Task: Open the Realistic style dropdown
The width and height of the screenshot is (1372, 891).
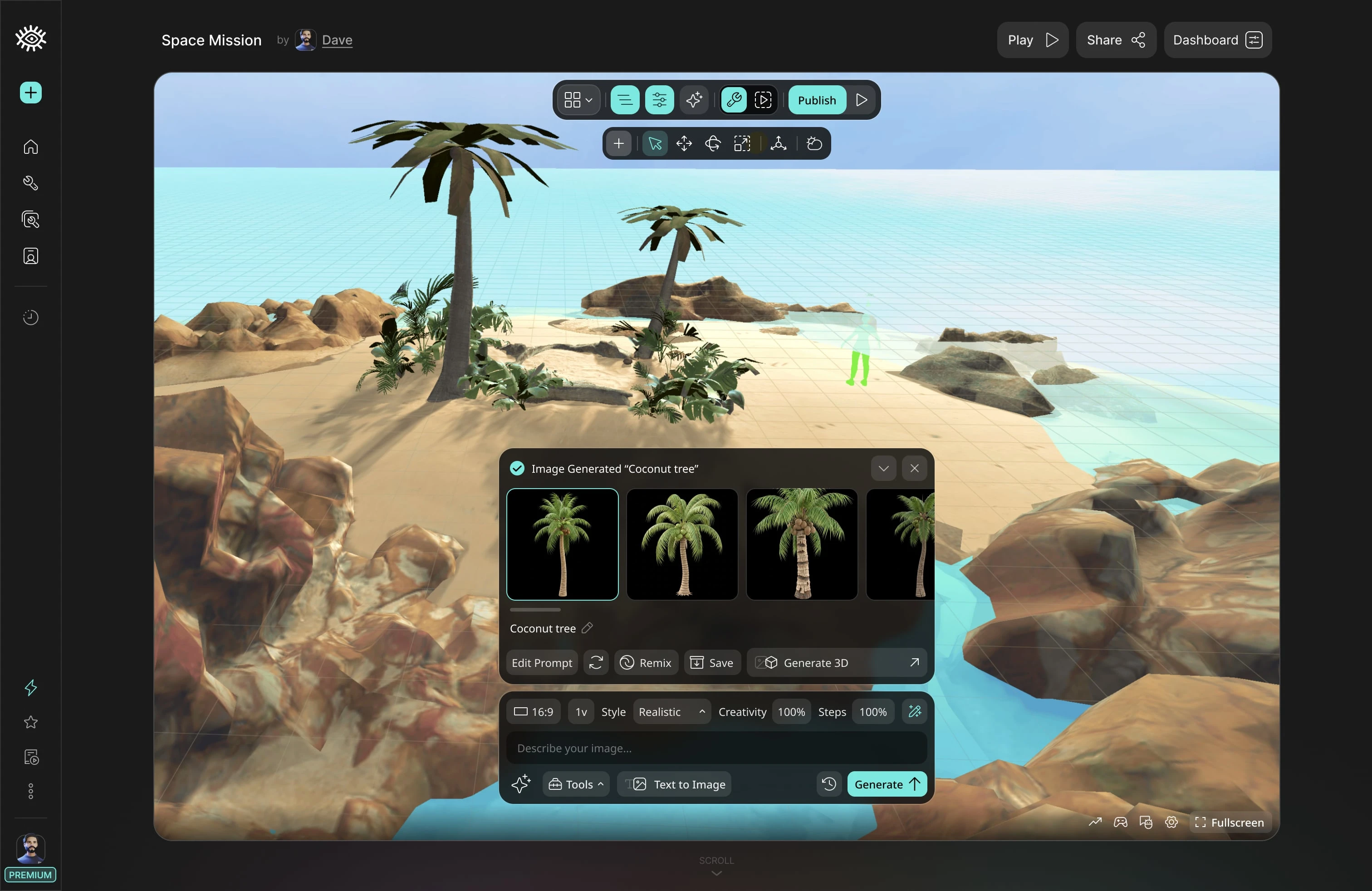Action: tap(671, 712)
